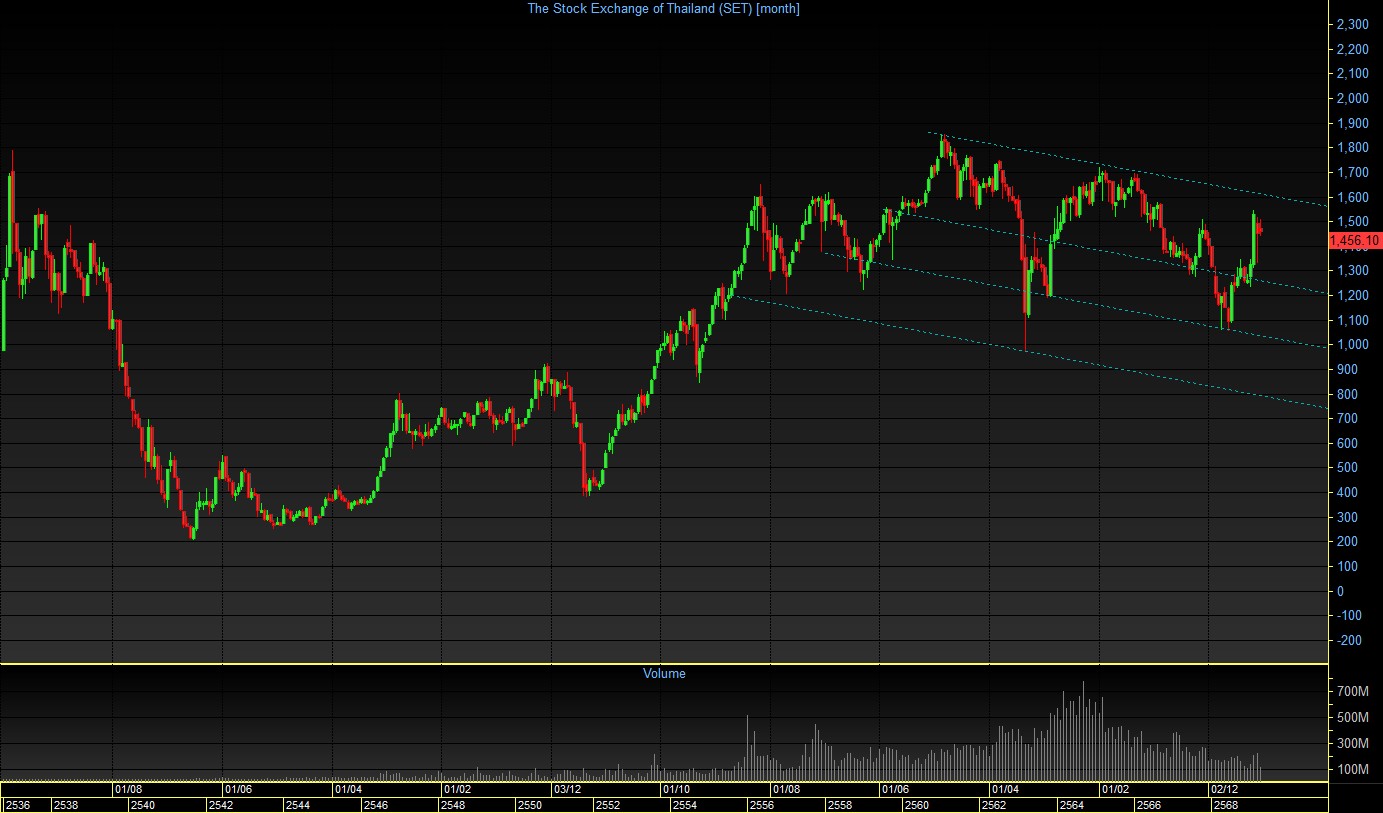Click the 2560 year label
Screen dimensions: 1383x813
[916, 805]
